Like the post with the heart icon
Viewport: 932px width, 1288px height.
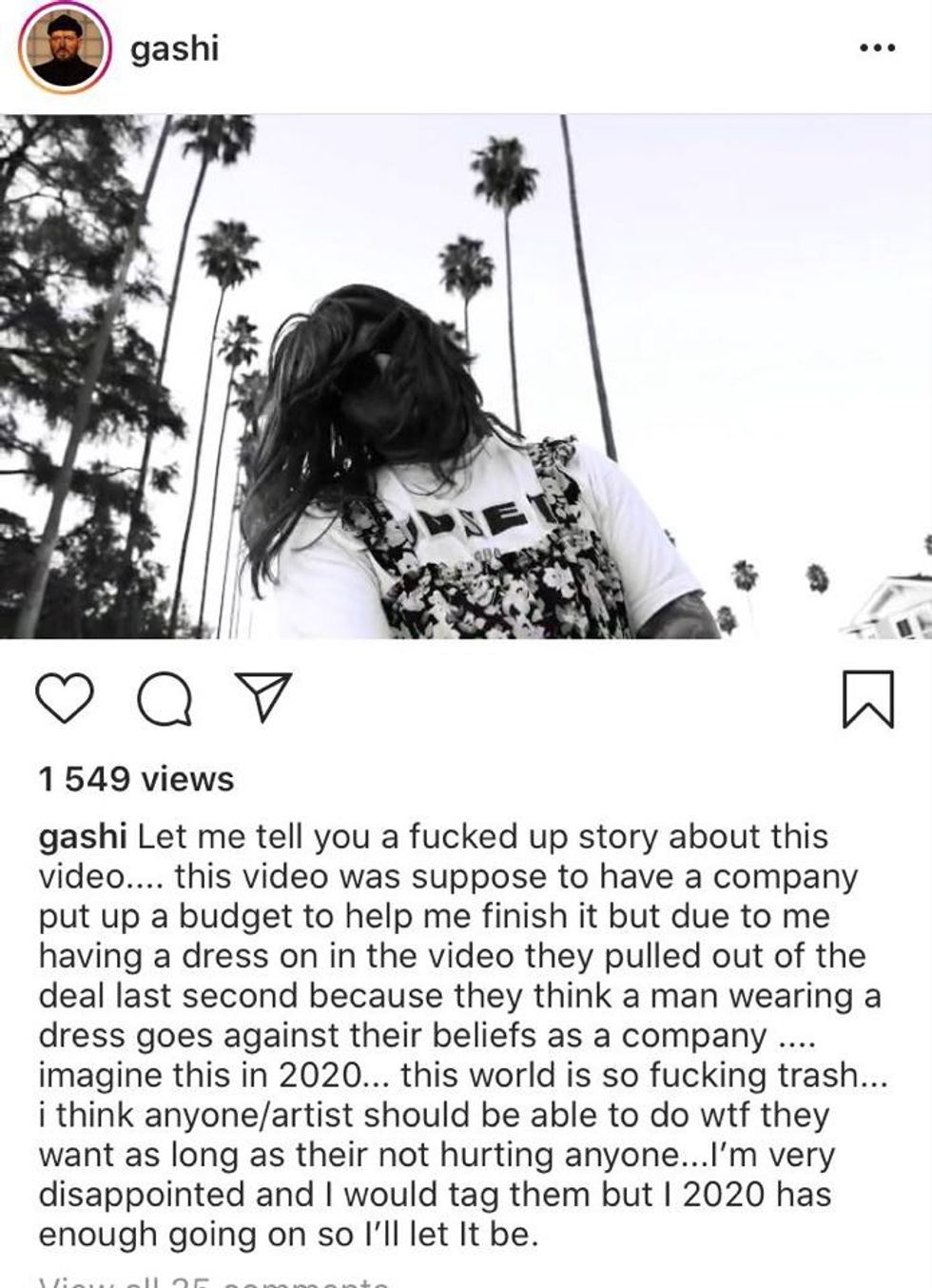coord(65,699)
